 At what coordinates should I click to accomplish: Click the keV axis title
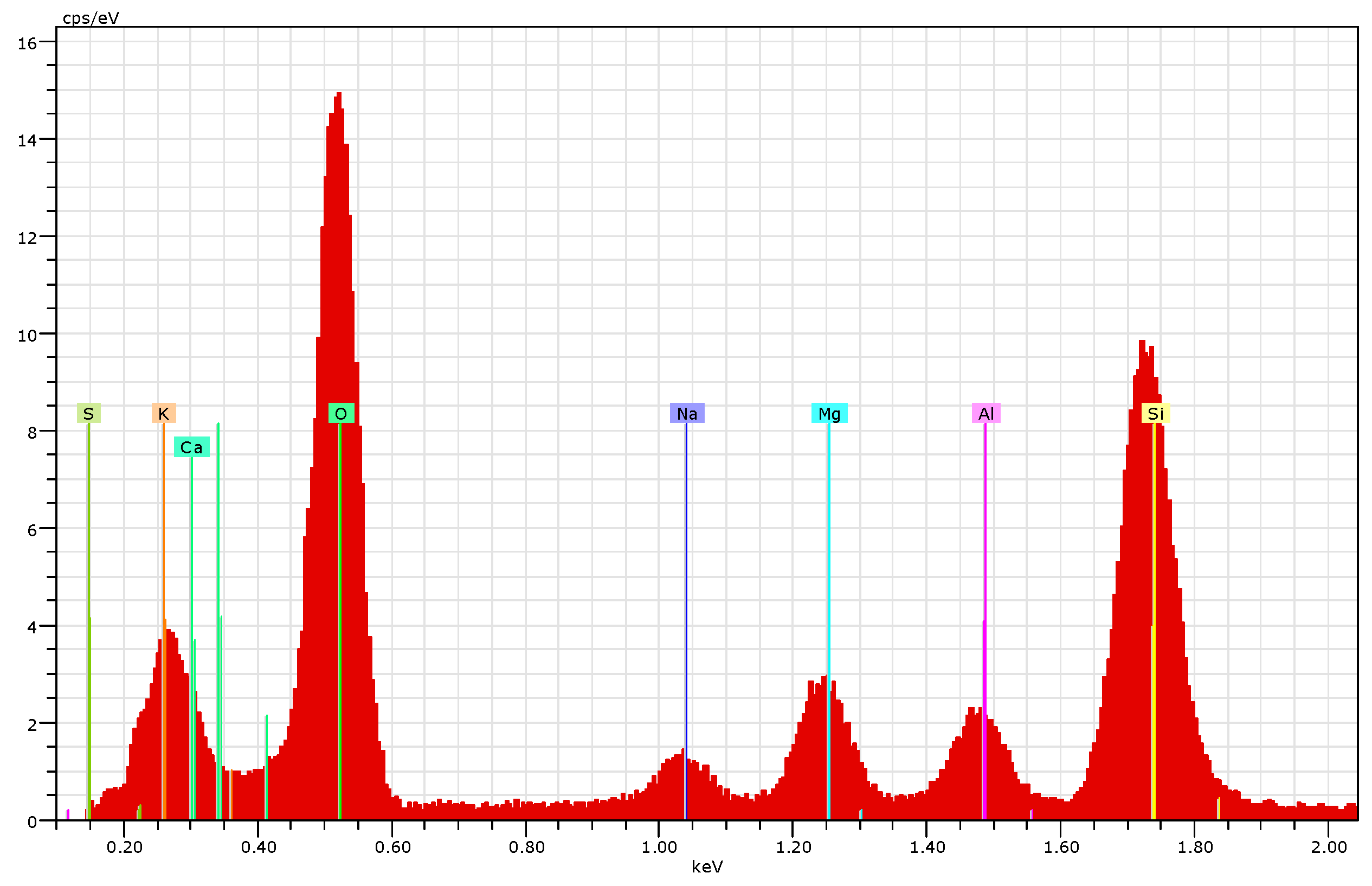[x=707, y=866]
